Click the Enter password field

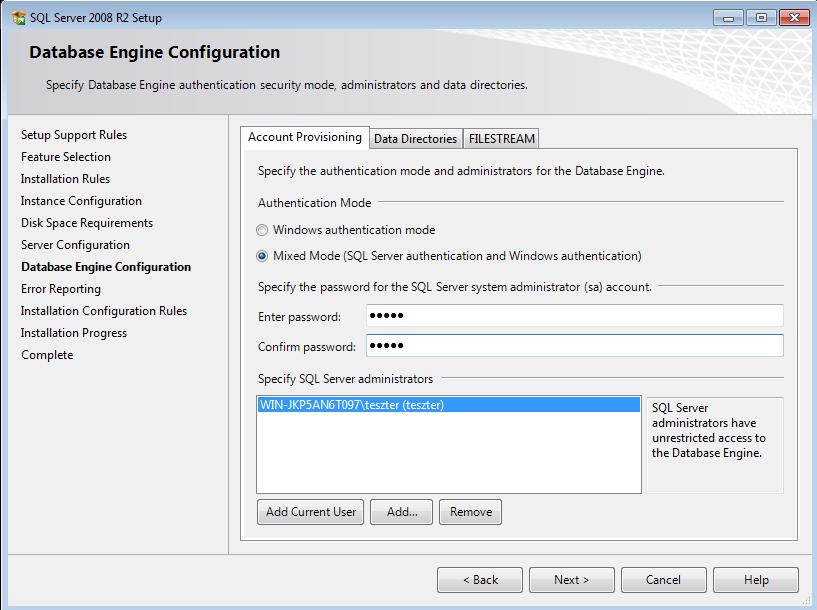(x=575, y=316)
